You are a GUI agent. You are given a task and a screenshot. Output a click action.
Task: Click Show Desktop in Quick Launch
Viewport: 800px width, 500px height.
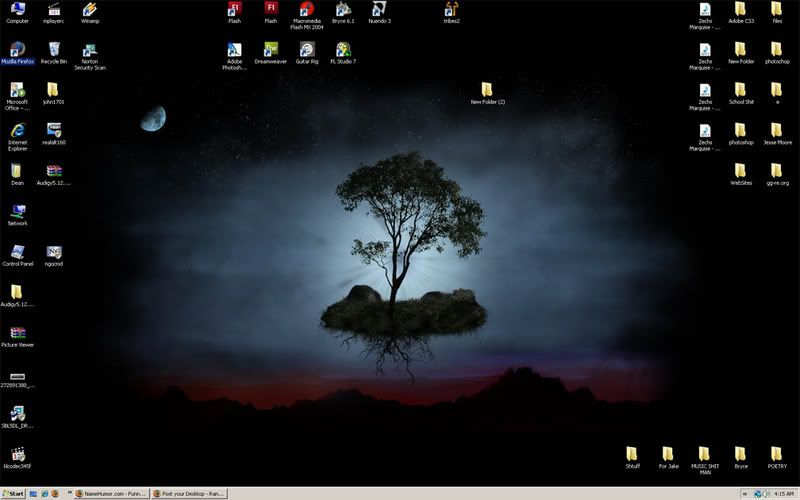[x=33, y=493]
